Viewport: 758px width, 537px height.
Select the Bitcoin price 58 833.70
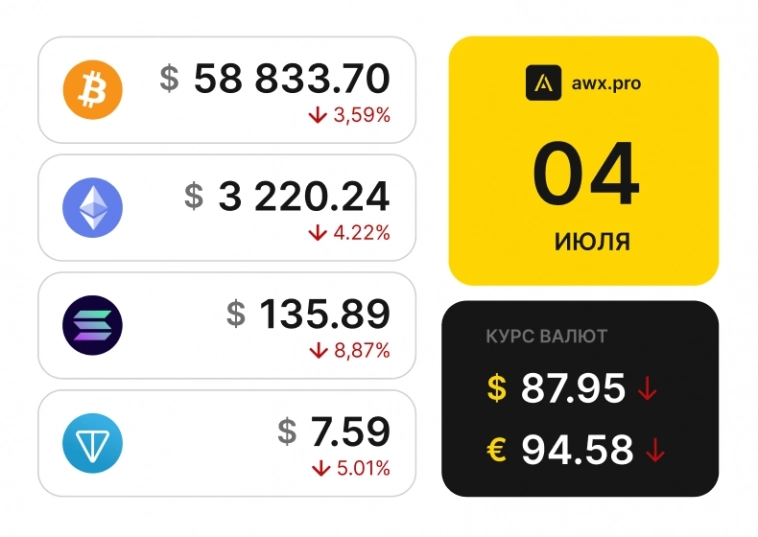click(x=291, y=79)
